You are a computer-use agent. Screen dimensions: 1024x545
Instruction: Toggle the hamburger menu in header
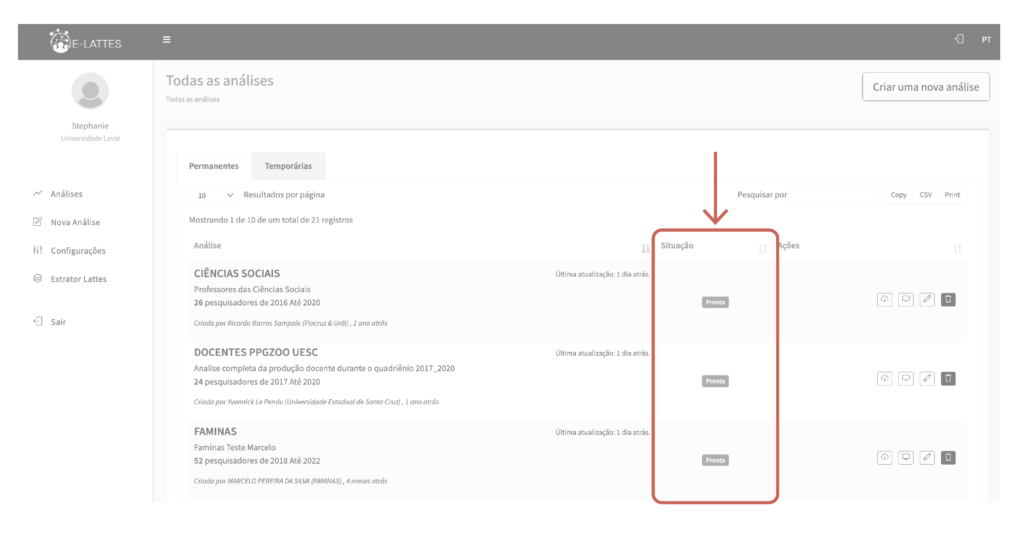tap(167, 40)
